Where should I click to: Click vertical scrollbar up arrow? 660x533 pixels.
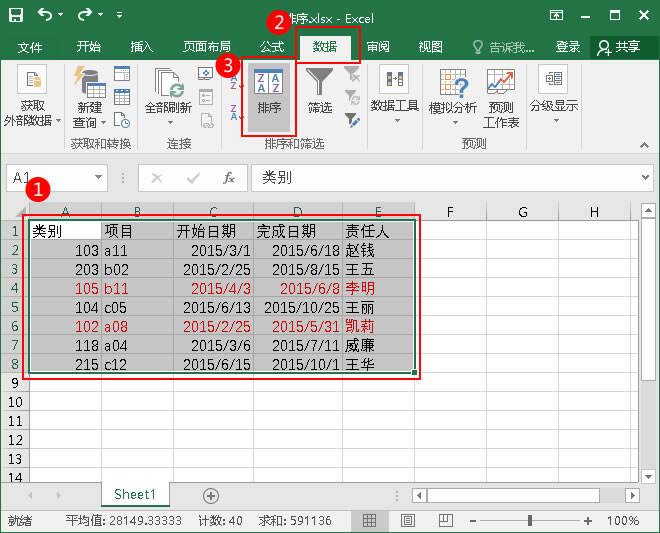(x=648, y=210)
